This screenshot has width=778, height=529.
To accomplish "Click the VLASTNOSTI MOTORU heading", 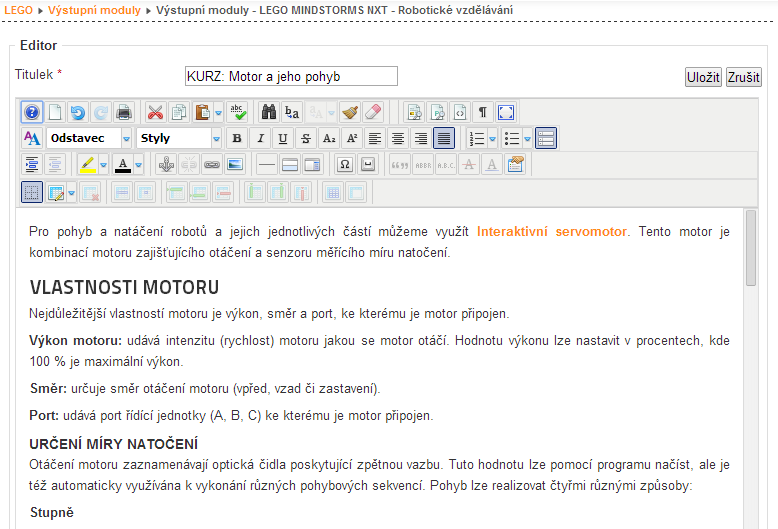I will click(124, 288).
